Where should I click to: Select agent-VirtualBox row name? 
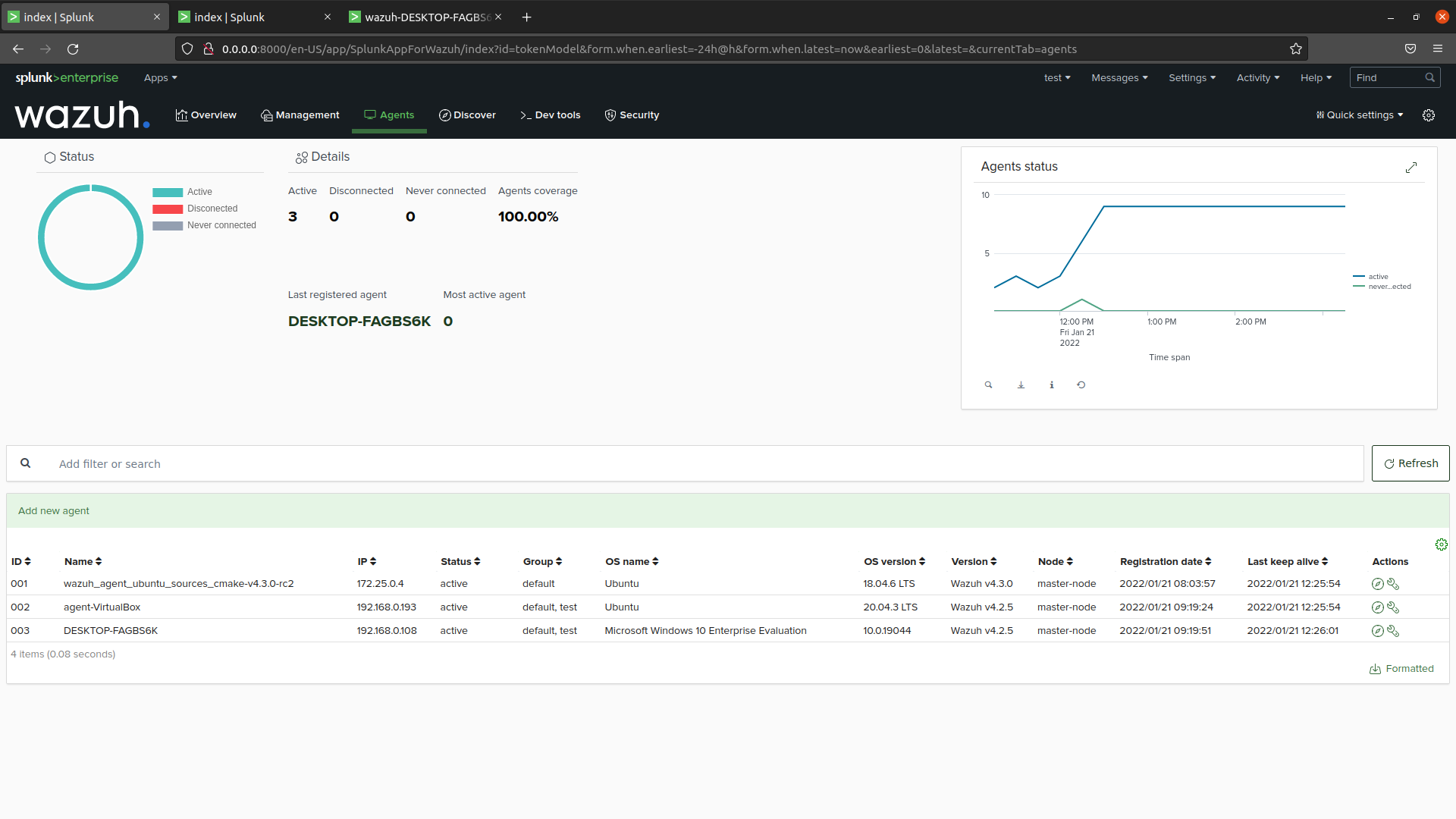[102, 607]
